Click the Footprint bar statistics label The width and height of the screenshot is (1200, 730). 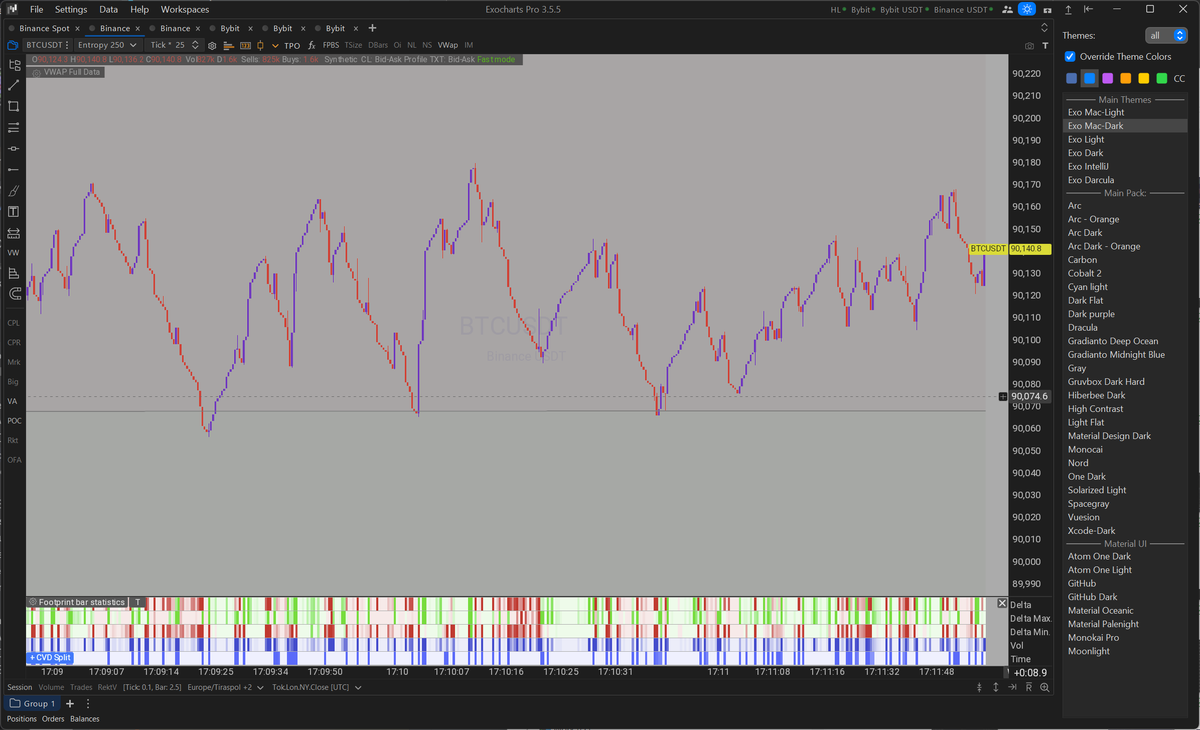(82, 602)
